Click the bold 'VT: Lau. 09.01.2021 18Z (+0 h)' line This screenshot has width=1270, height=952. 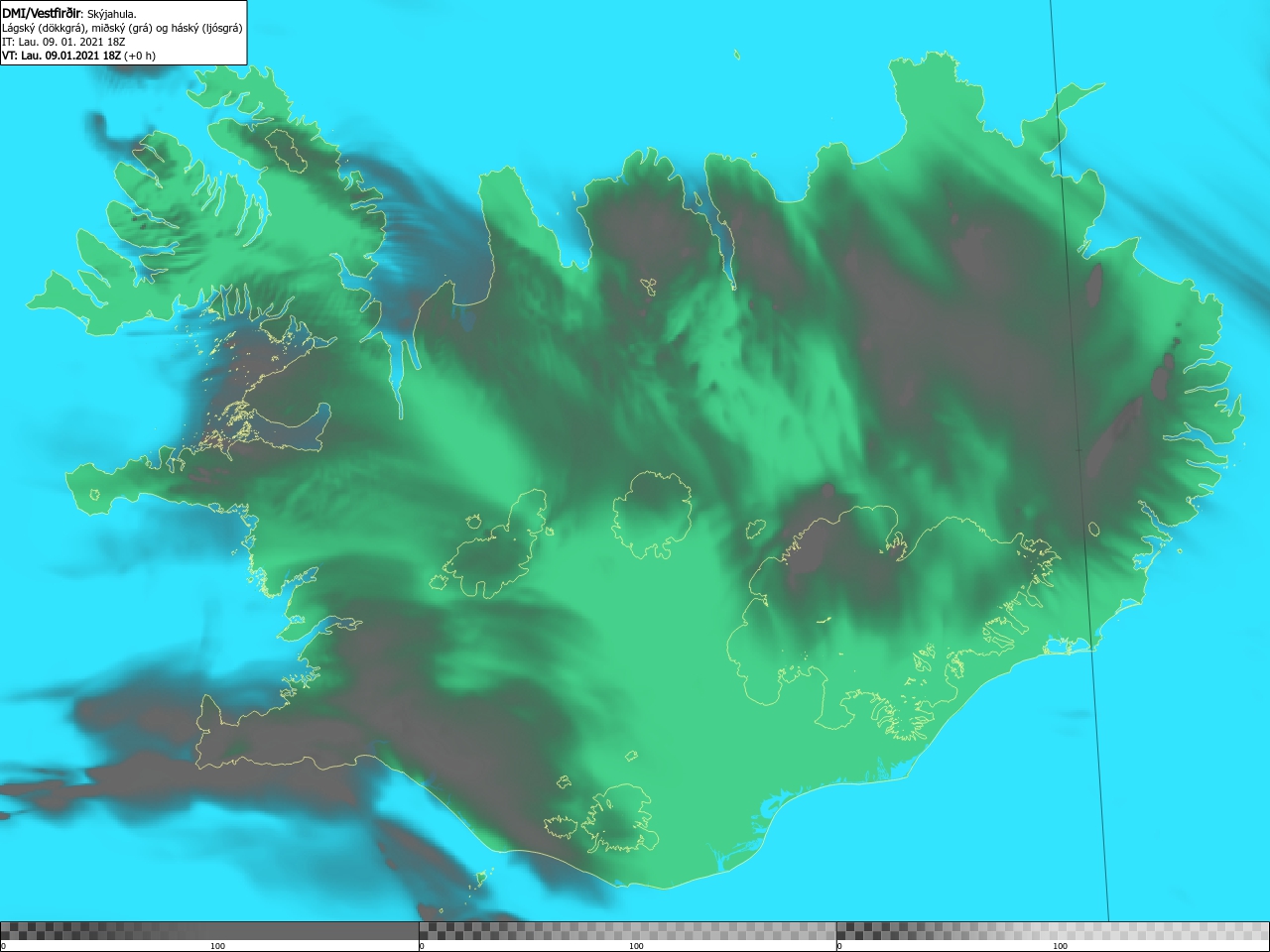coord(78,56)
